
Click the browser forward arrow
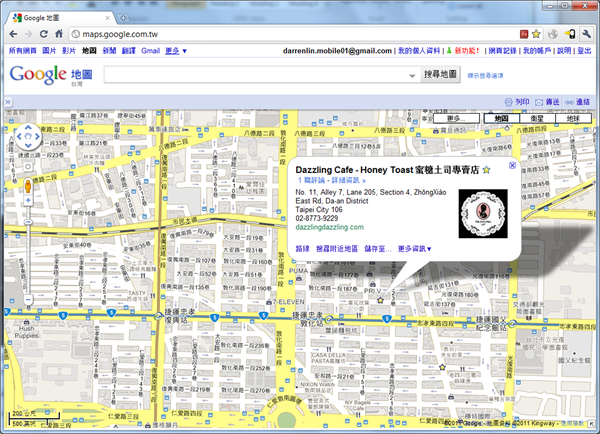28,34
